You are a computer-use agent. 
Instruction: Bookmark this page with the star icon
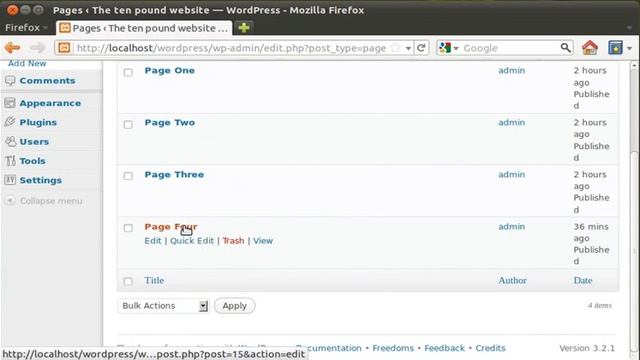(395, 48)
